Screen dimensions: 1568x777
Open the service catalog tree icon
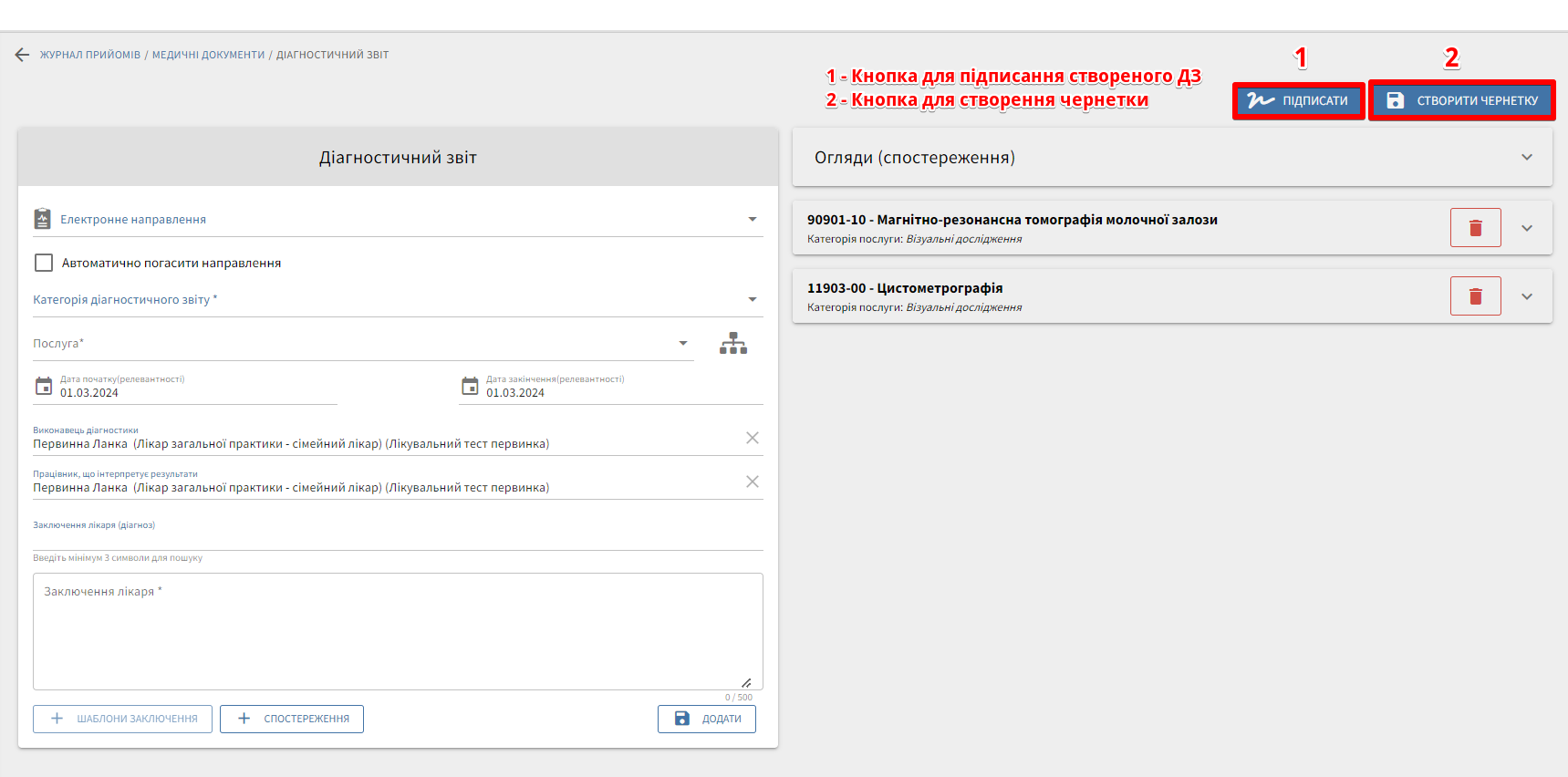click(x=732, y=344)
